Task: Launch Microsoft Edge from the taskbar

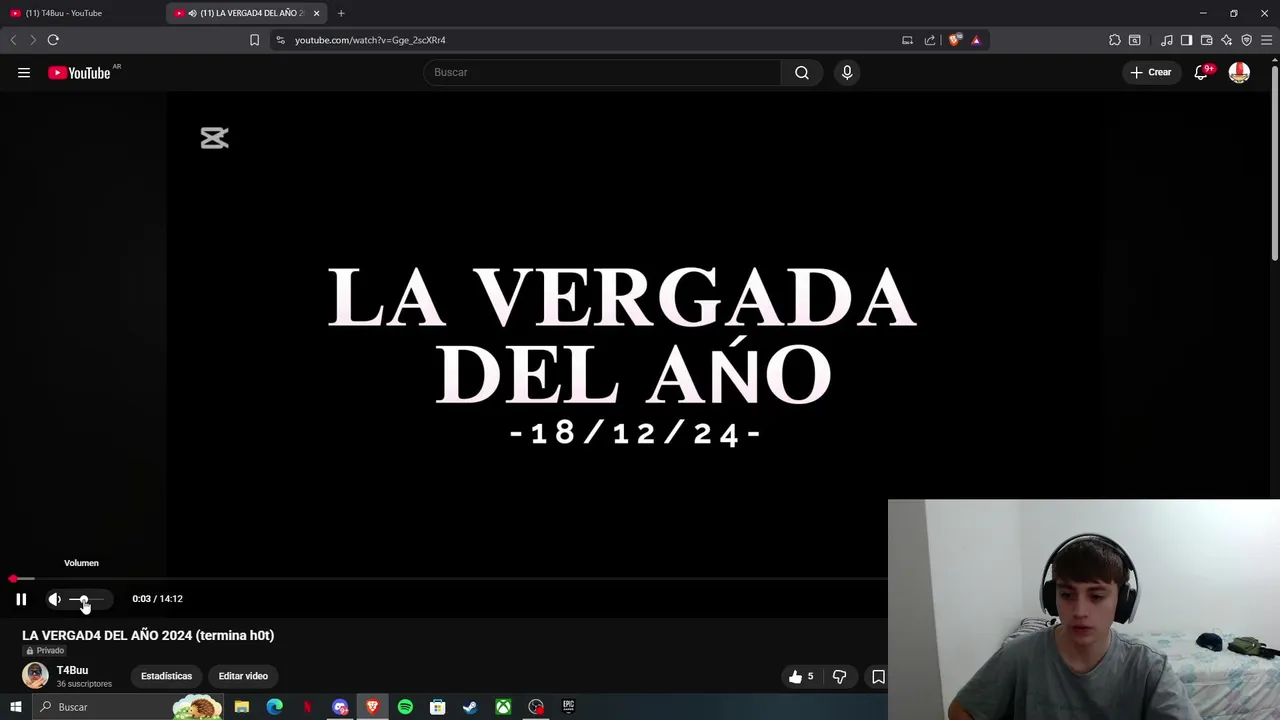Action: pos(275,707)
